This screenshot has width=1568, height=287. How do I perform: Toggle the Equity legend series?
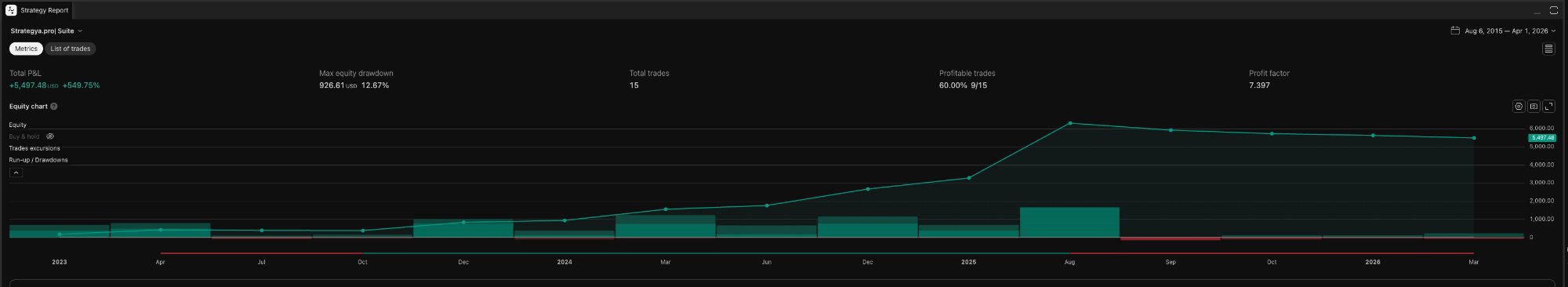[18, 125]
